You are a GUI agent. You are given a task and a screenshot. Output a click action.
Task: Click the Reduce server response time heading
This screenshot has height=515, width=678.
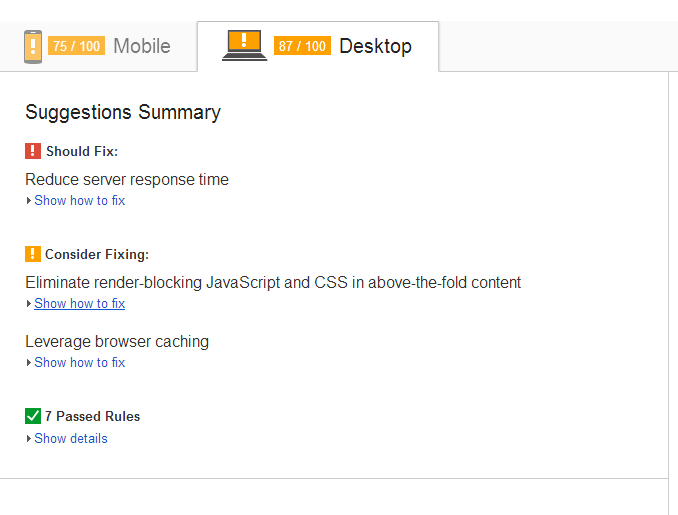pyautogui.click(x=127, y=179)
